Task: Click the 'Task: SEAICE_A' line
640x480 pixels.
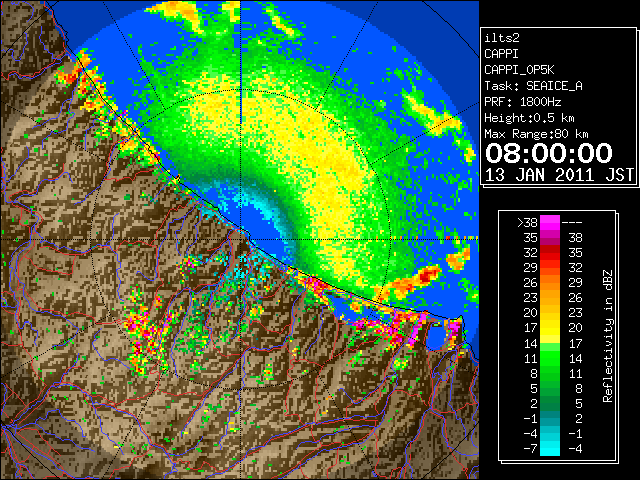Action: coord(533,86)
